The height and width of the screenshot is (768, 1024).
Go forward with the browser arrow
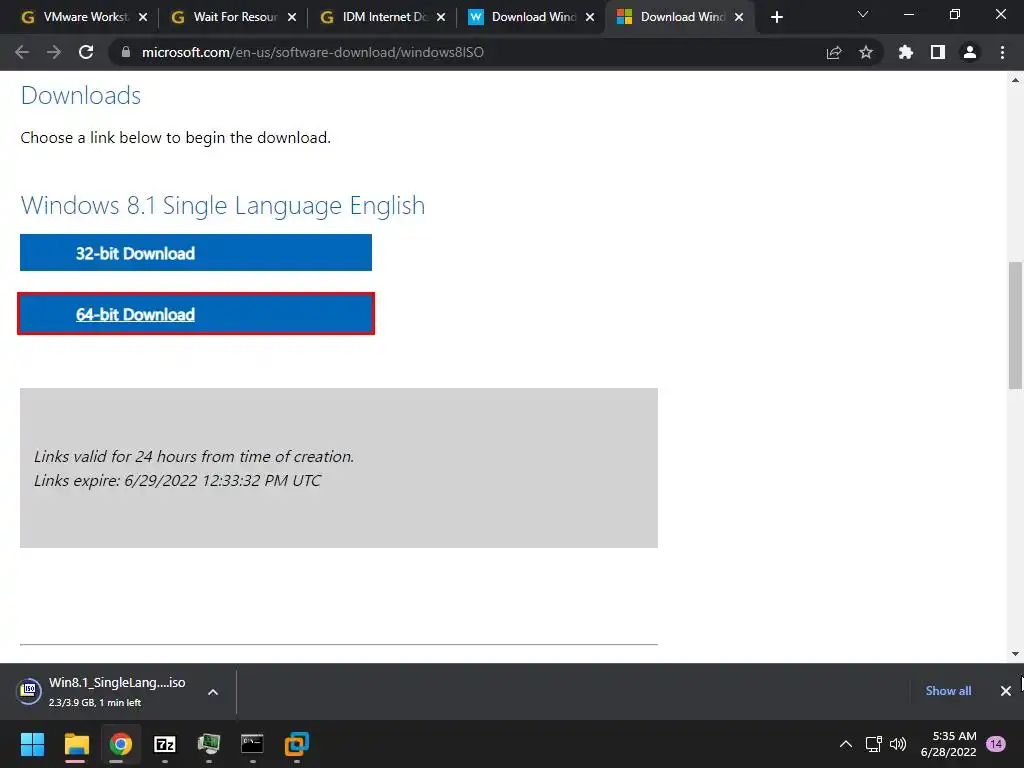[x=54, y=52]
